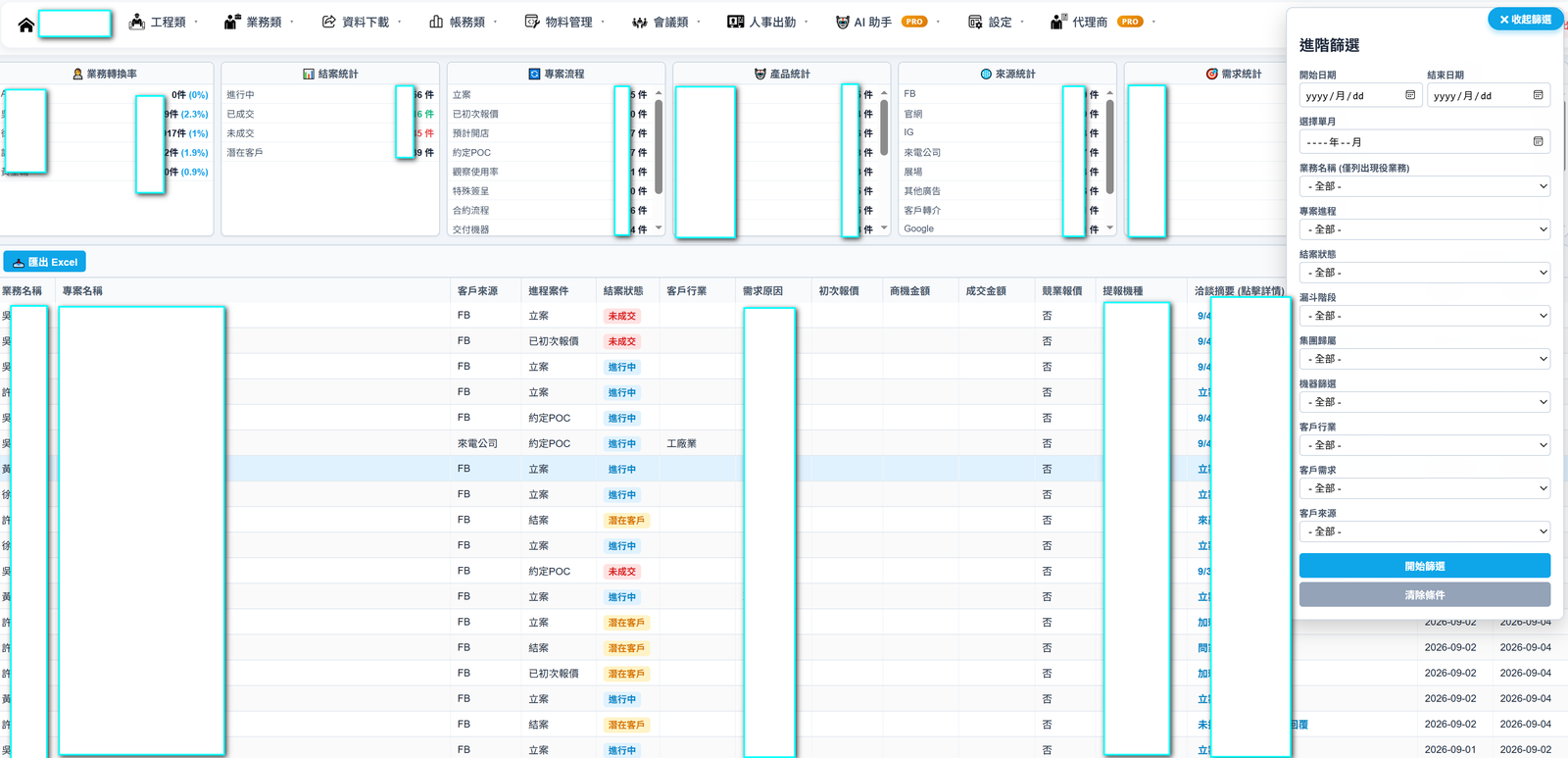1568x758 pixels.
Task: Open the 代理商 menu
Action: click(x=1102, y=22)
